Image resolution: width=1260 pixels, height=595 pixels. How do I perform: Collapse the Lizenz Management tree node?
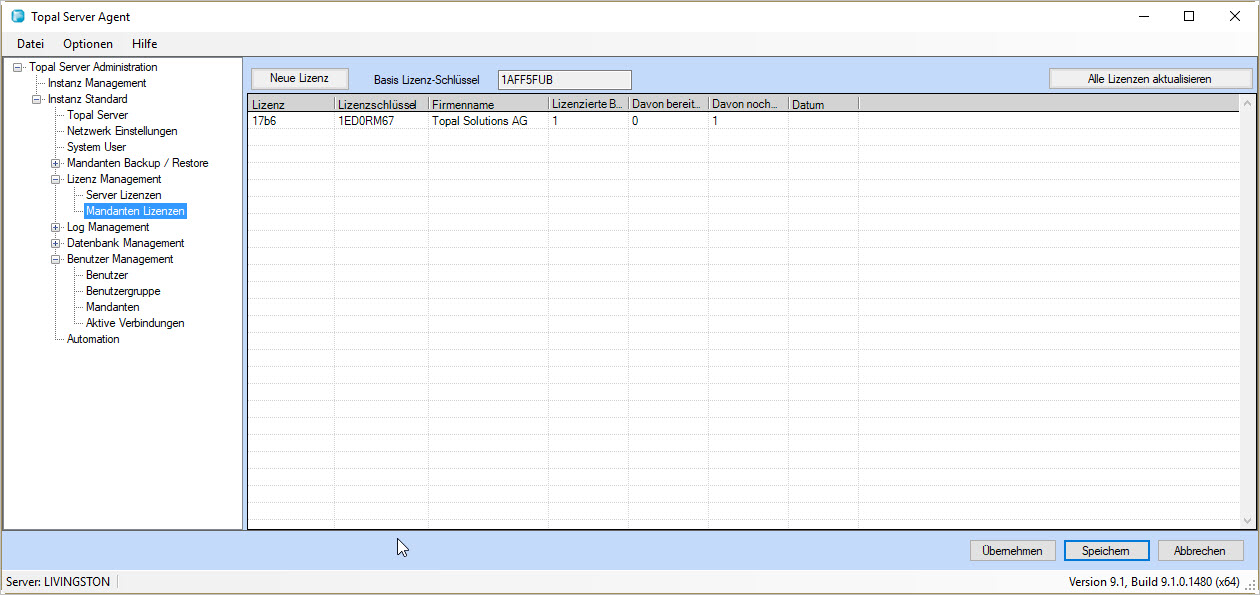tap(56, 179)
